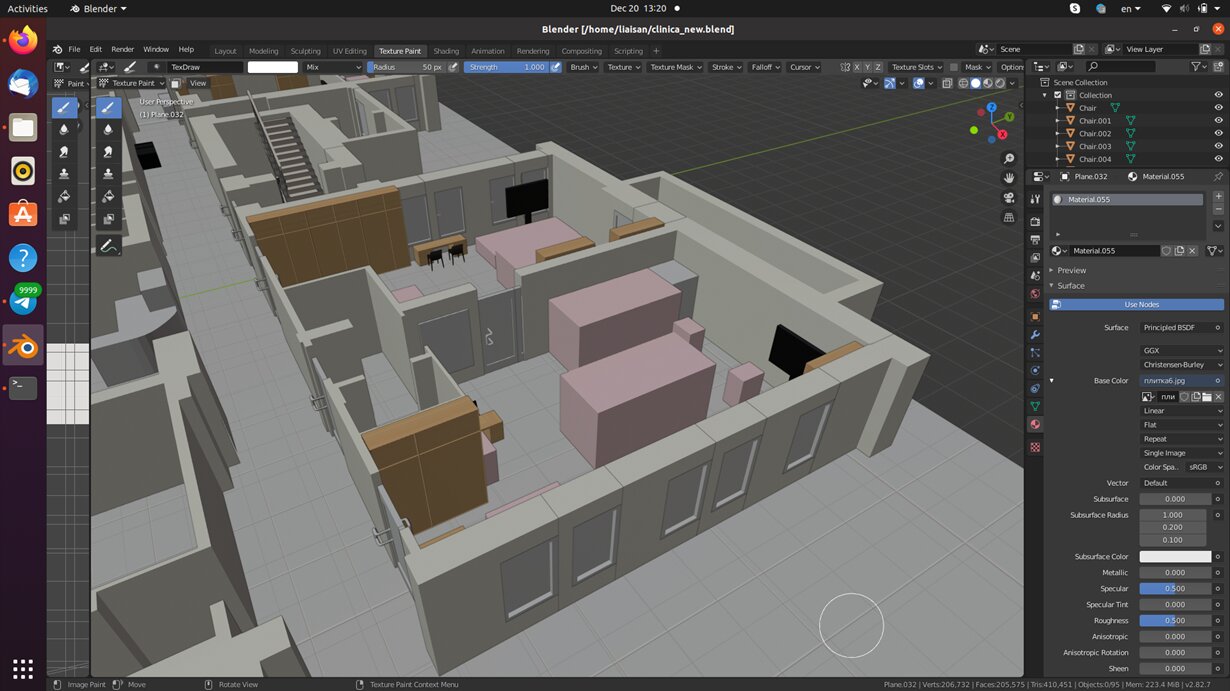Open the Modifier properties wrench tab
This screenshot has height=691, width=1230.
point(1035,335)
